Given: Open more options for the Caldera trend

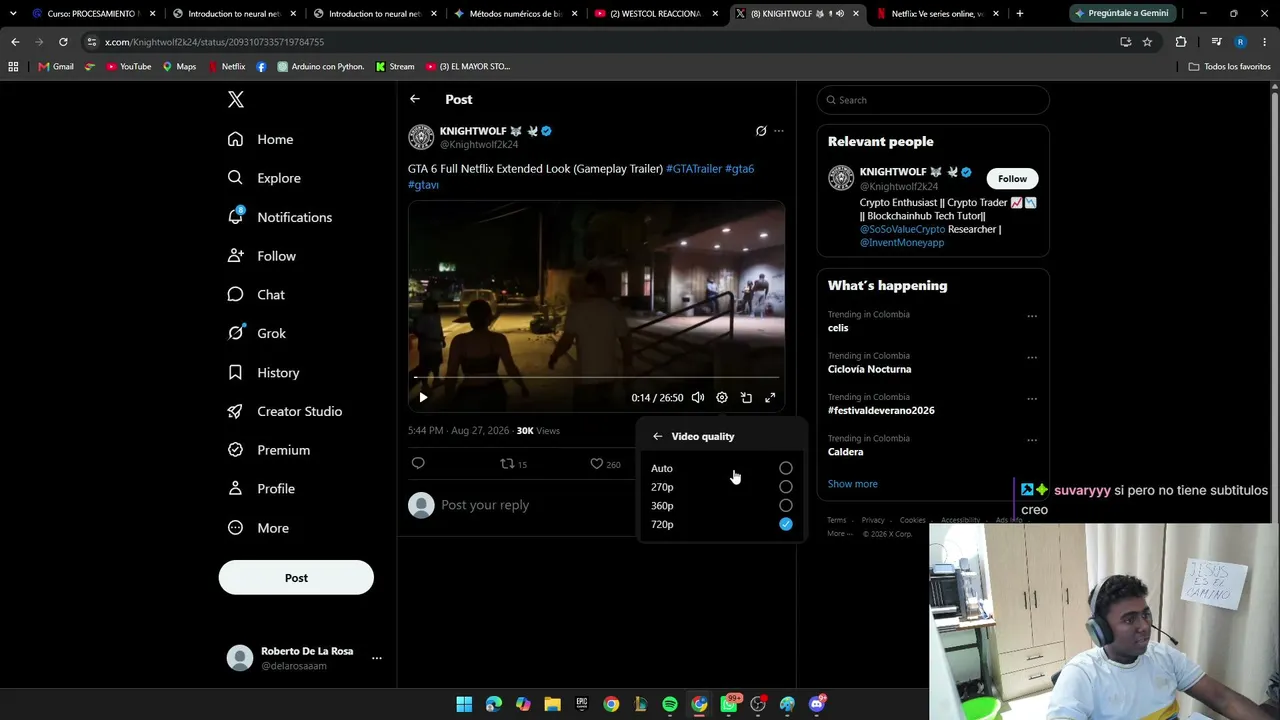Looking at the screenshot, I should coord(1032,441).
